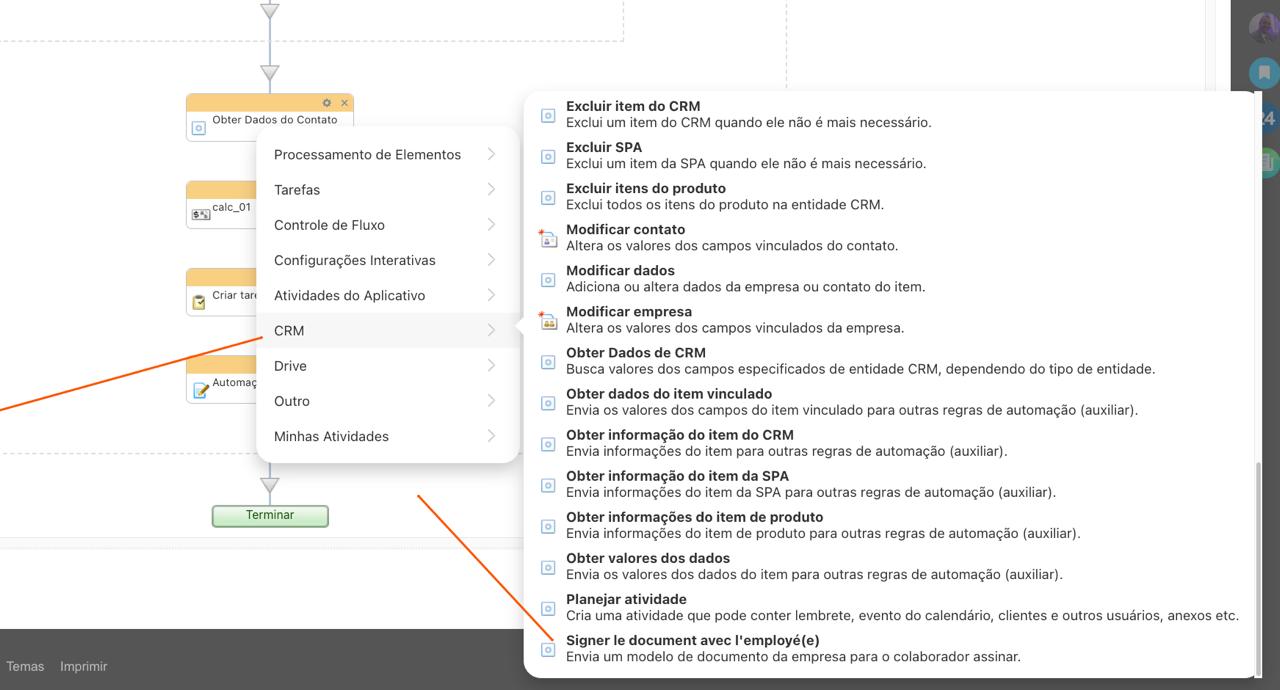Select the Drive menu category

point(290,366)
